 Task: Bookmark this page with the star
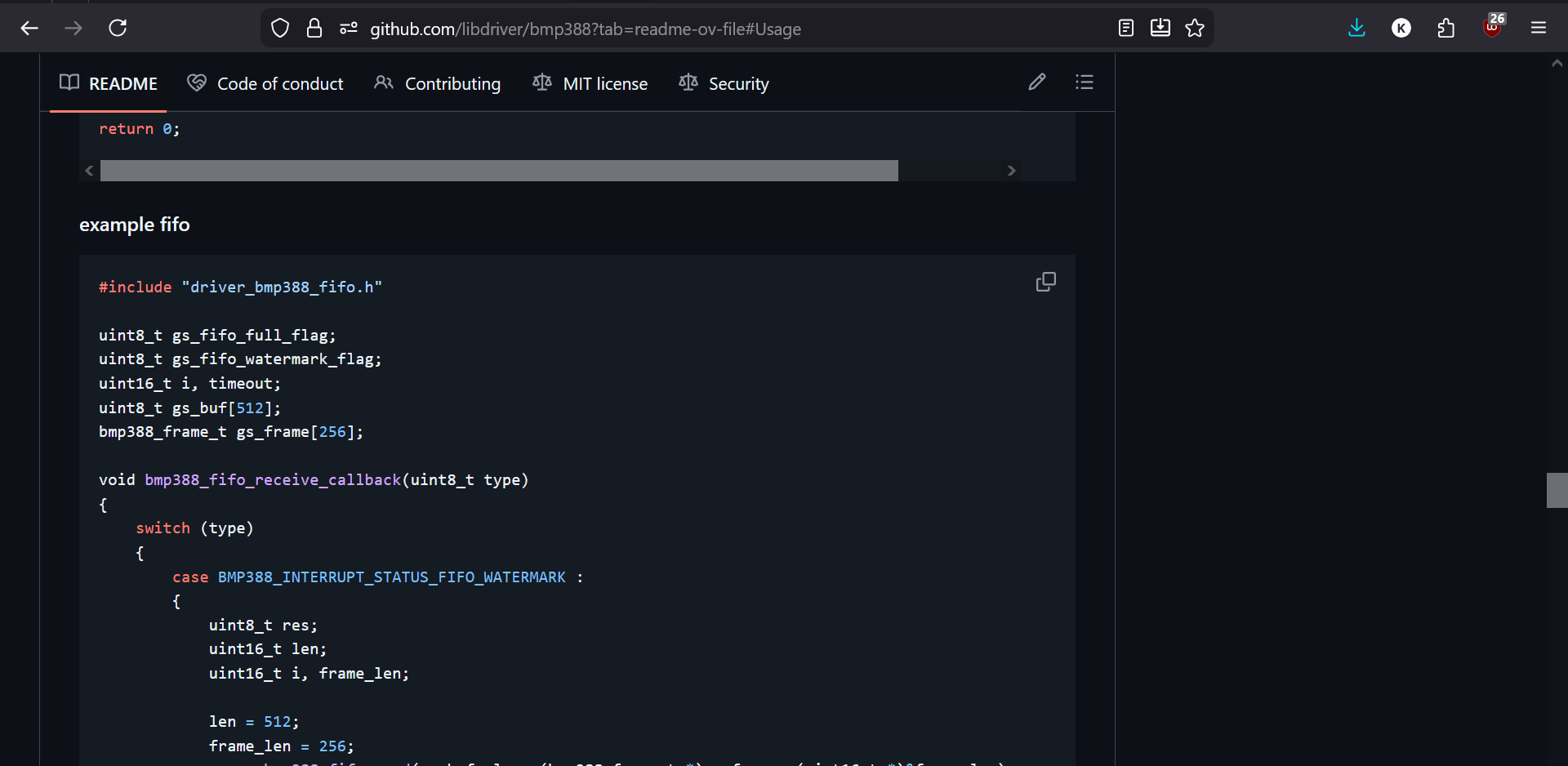pos(1195,29)
